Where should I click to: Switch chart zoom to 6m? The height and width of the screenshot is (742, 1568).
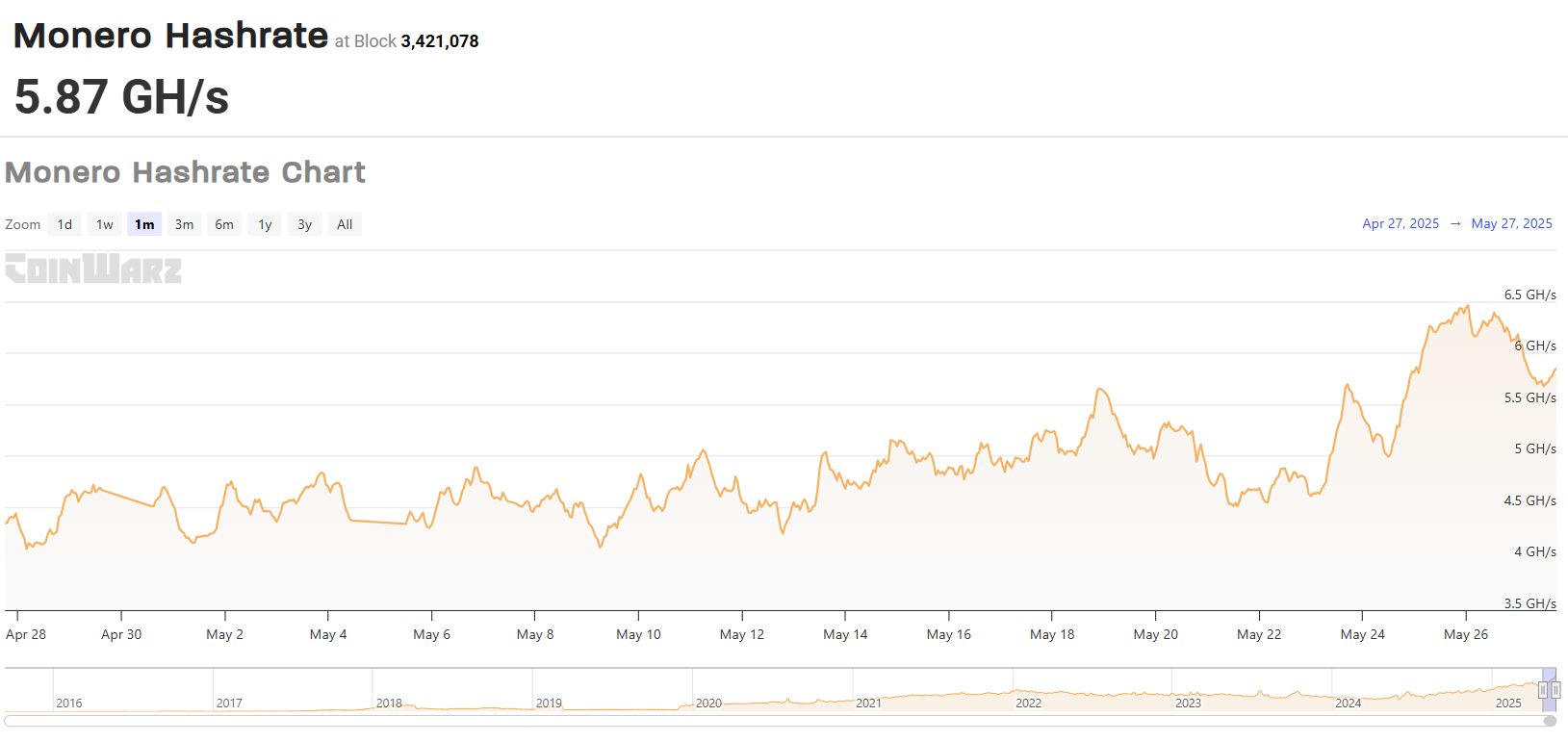pyautogui.click(x=224, y=224)
